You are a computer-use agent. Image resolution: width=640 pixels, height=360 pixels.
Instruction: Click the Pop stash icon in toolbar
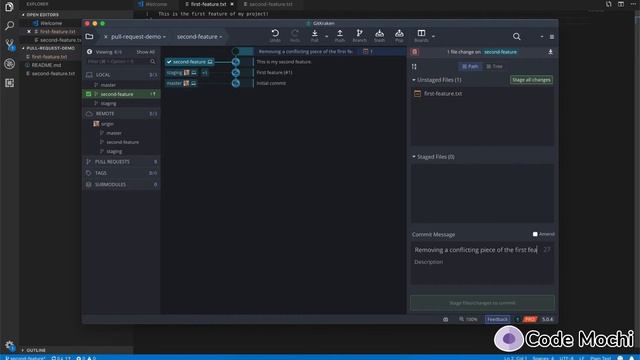(399, 33)
